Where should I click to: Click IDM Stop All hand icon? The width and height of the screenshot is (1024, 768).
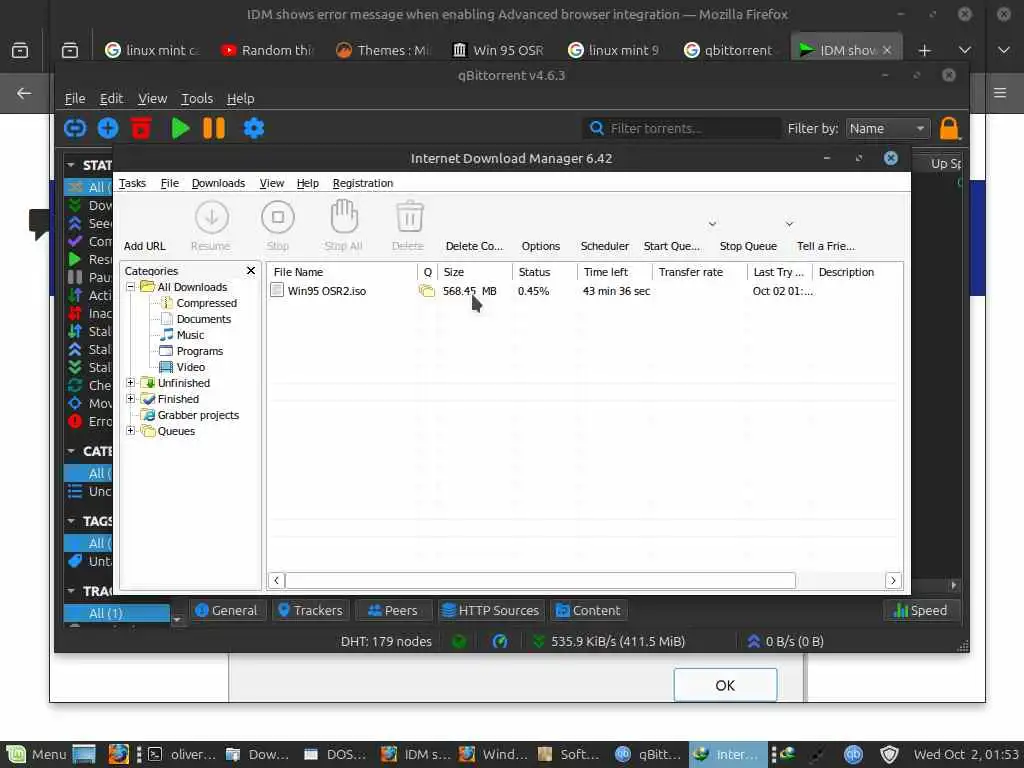pos(344,217)
